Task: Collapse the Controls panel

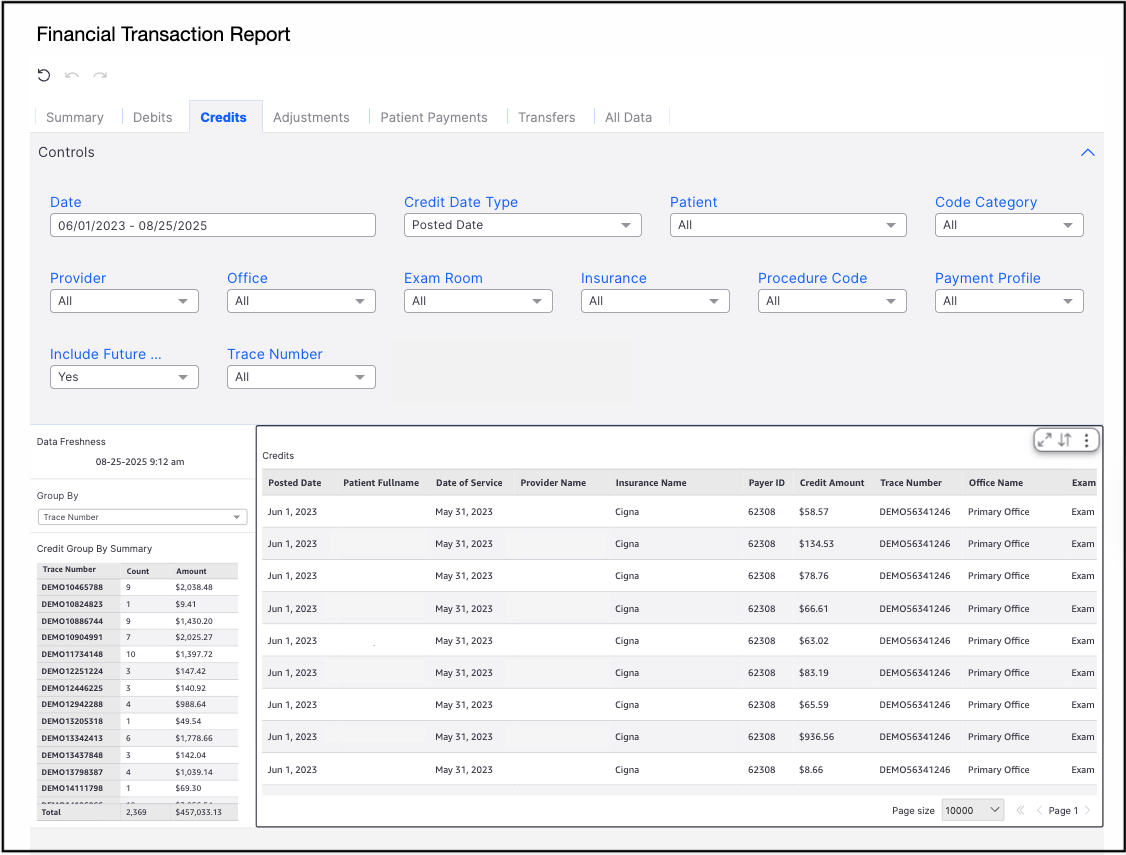Action: coord(1088,153)
